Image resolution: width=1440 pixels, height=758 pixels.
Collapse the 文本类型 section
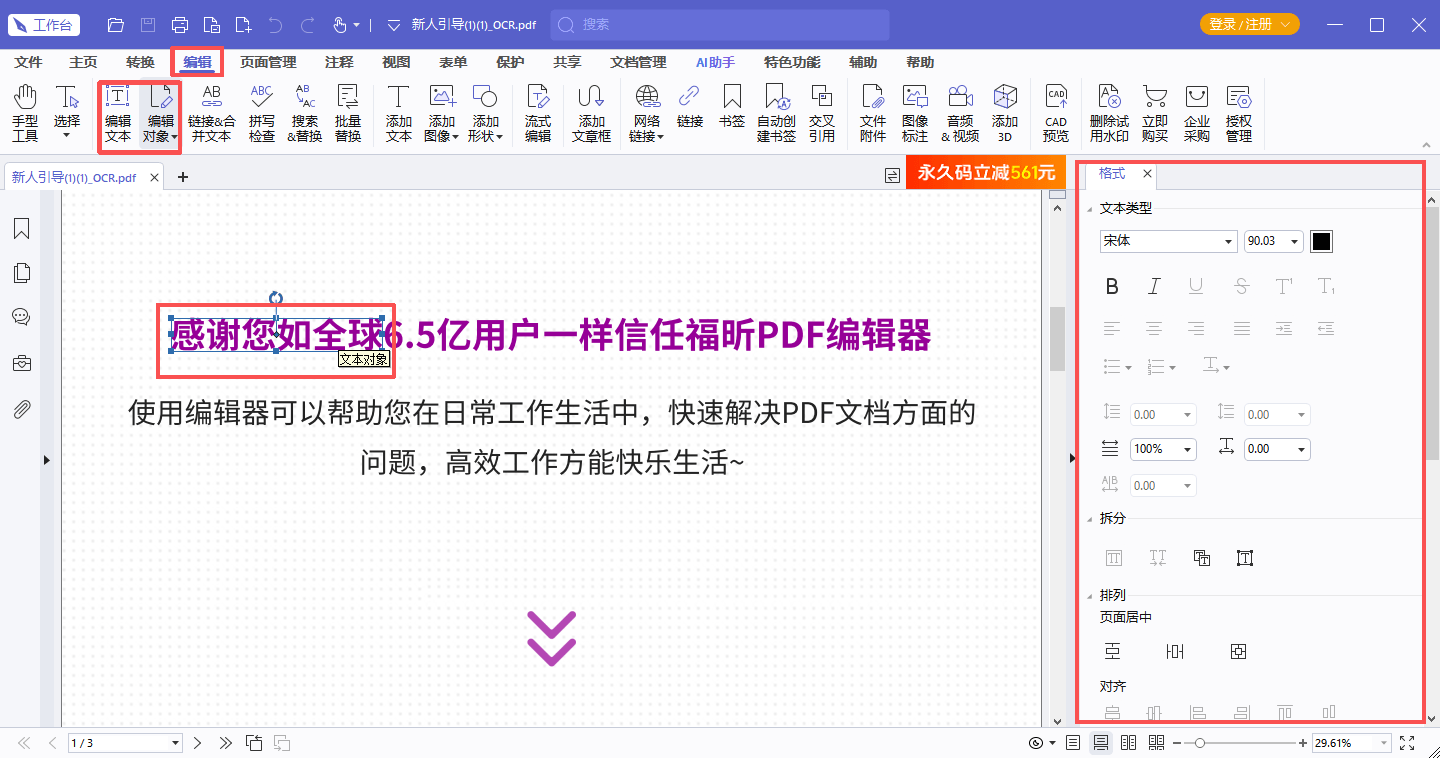point(1090,208)
